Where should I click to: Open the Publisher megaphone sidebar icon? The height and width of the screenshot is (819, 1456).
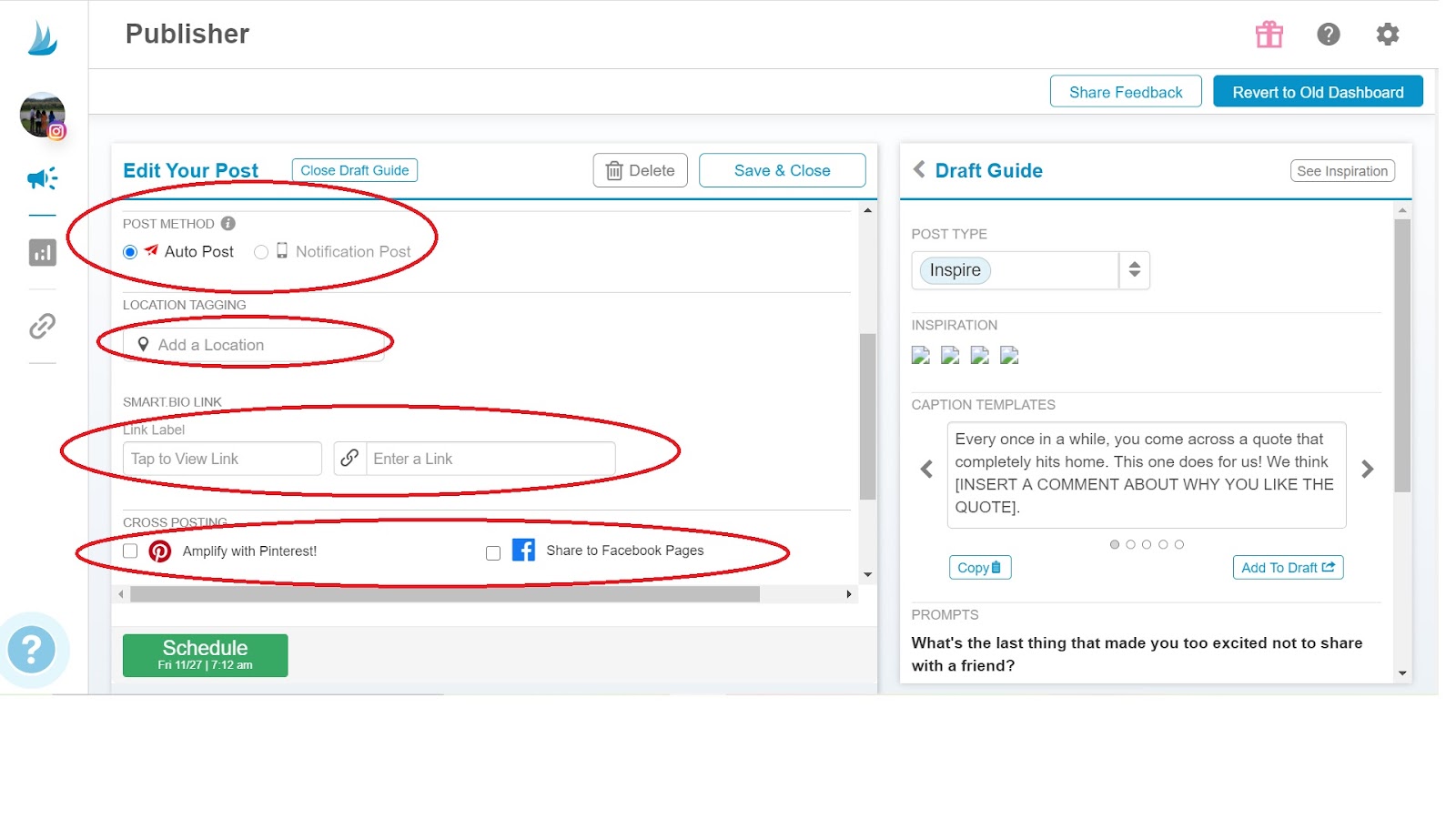(x=42, y=178)
